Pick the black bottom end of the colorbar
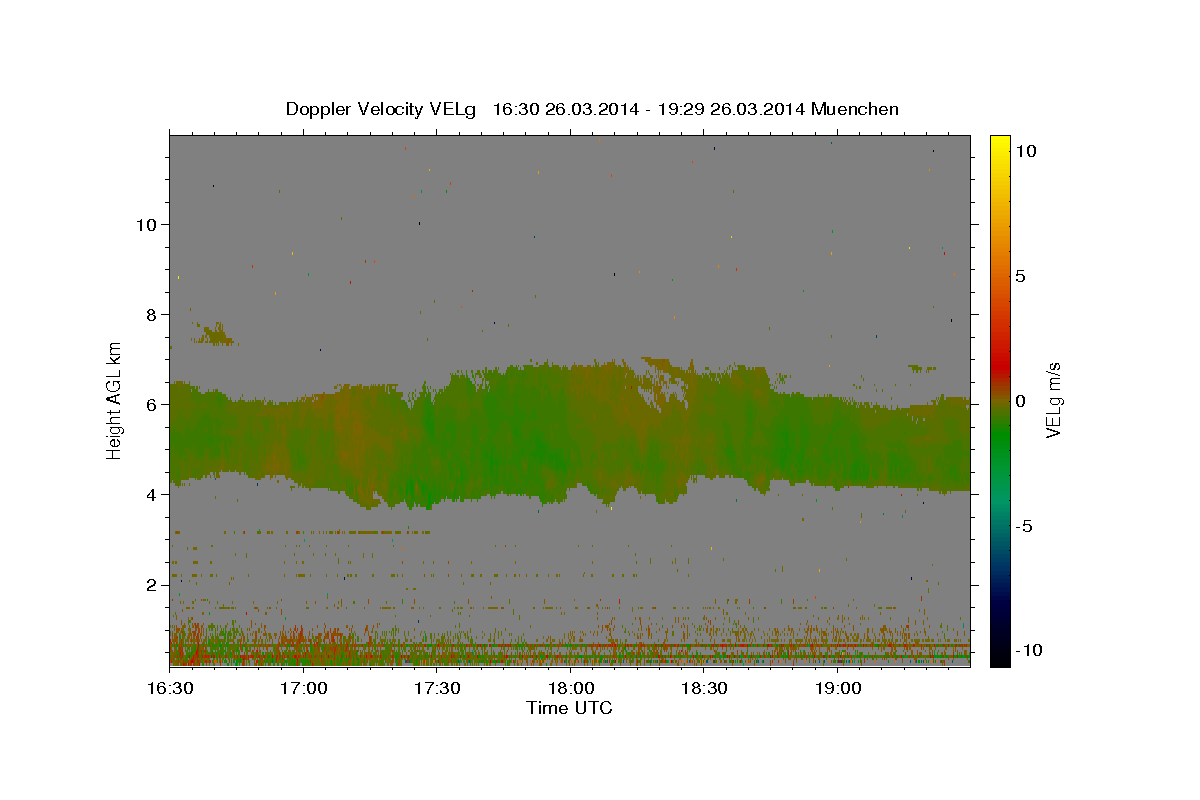 [1000, 655]
